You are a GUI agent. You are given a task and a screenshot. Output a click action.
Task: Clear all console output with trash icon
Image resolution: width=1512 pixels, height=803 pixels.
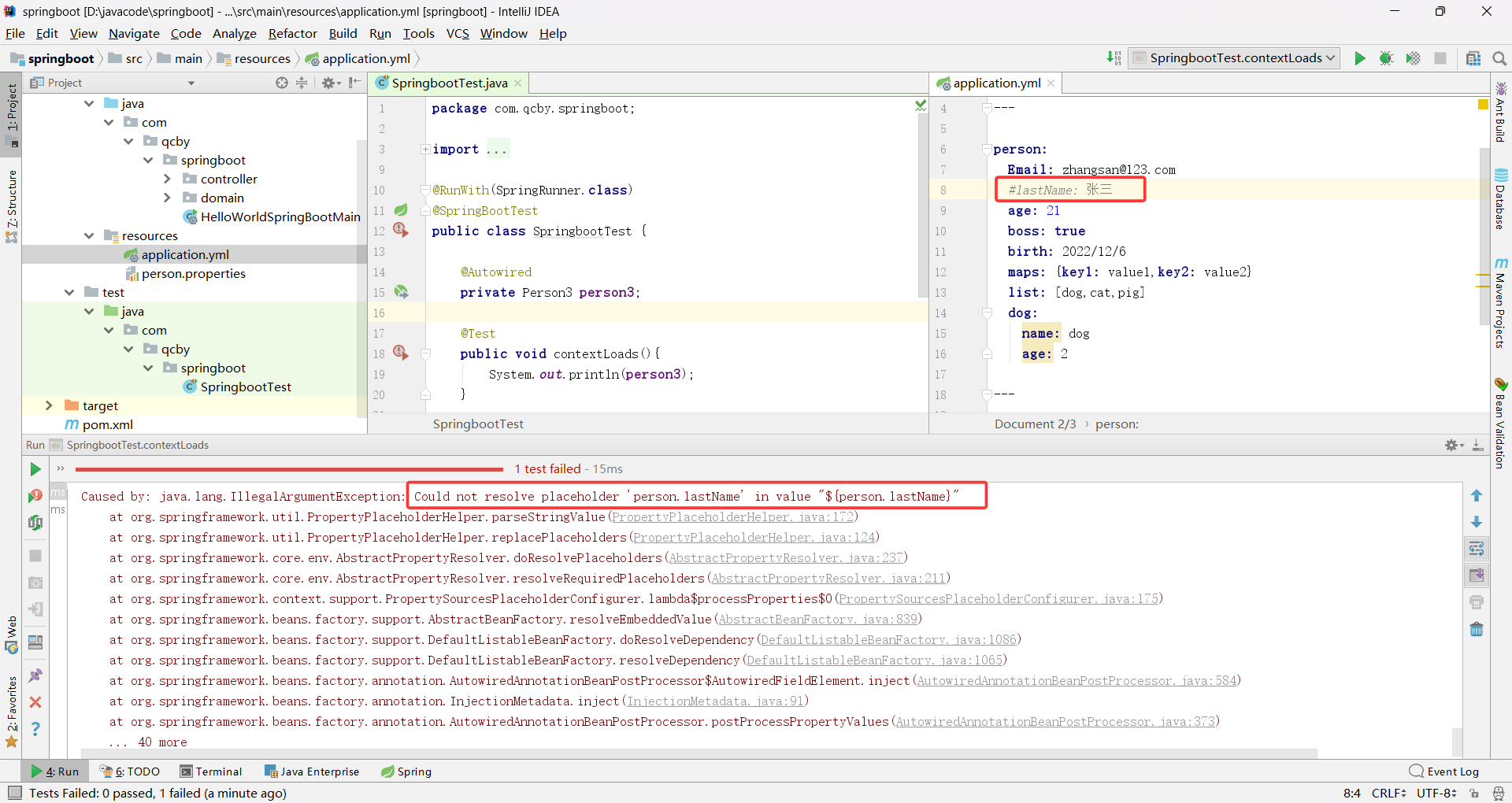tap(1477, 629)
